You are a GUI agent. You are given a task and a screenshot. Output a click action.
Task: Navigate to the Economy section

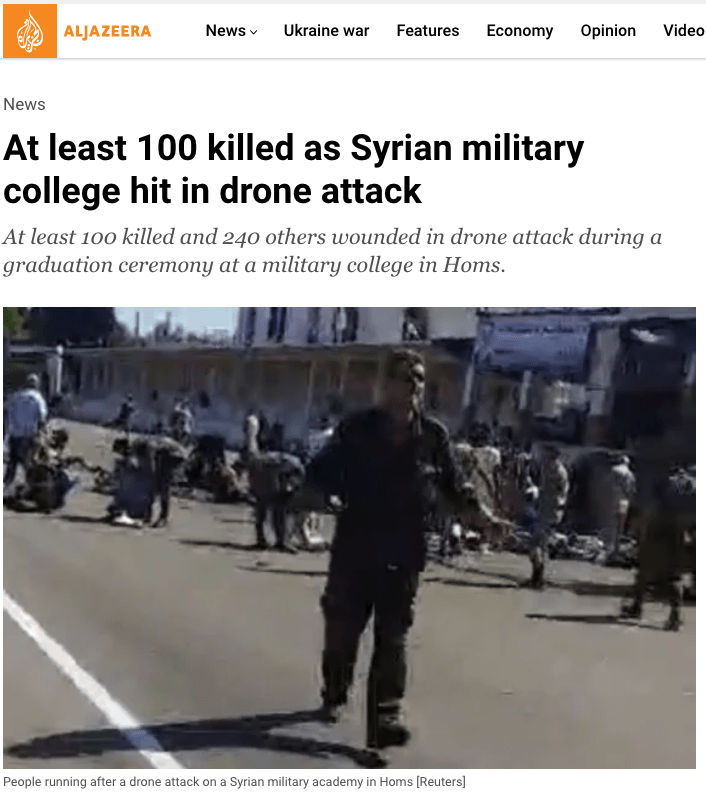pyautogui.click(x=520, y=31)
